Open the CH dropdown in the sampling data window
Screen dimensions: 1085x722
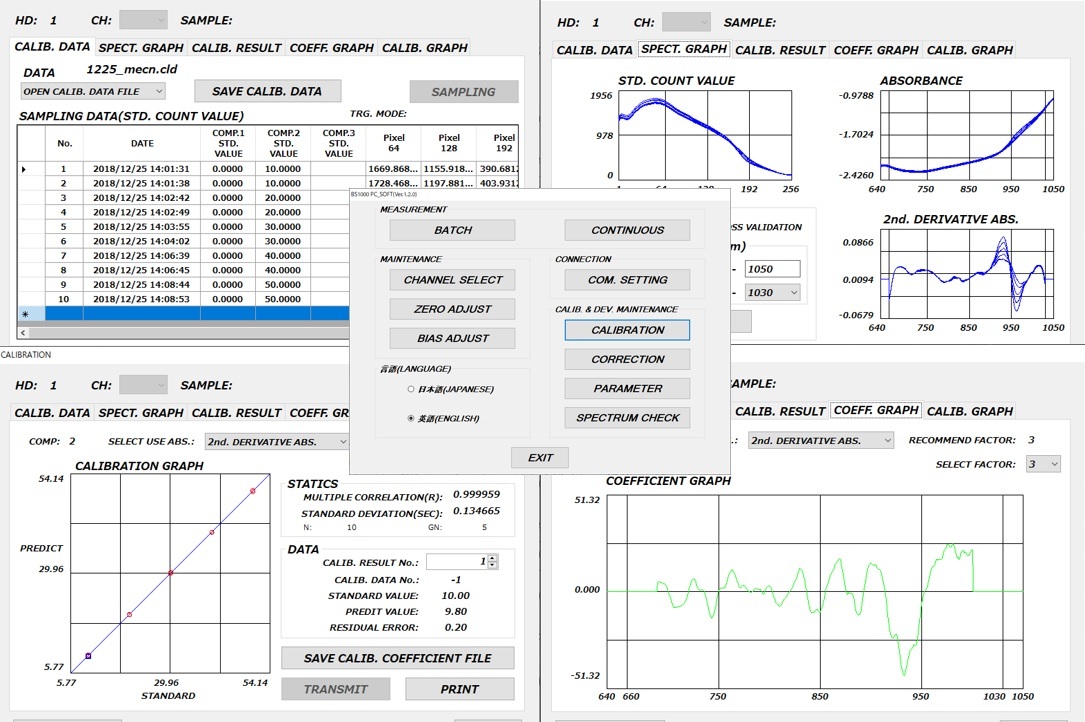(143, 20)
